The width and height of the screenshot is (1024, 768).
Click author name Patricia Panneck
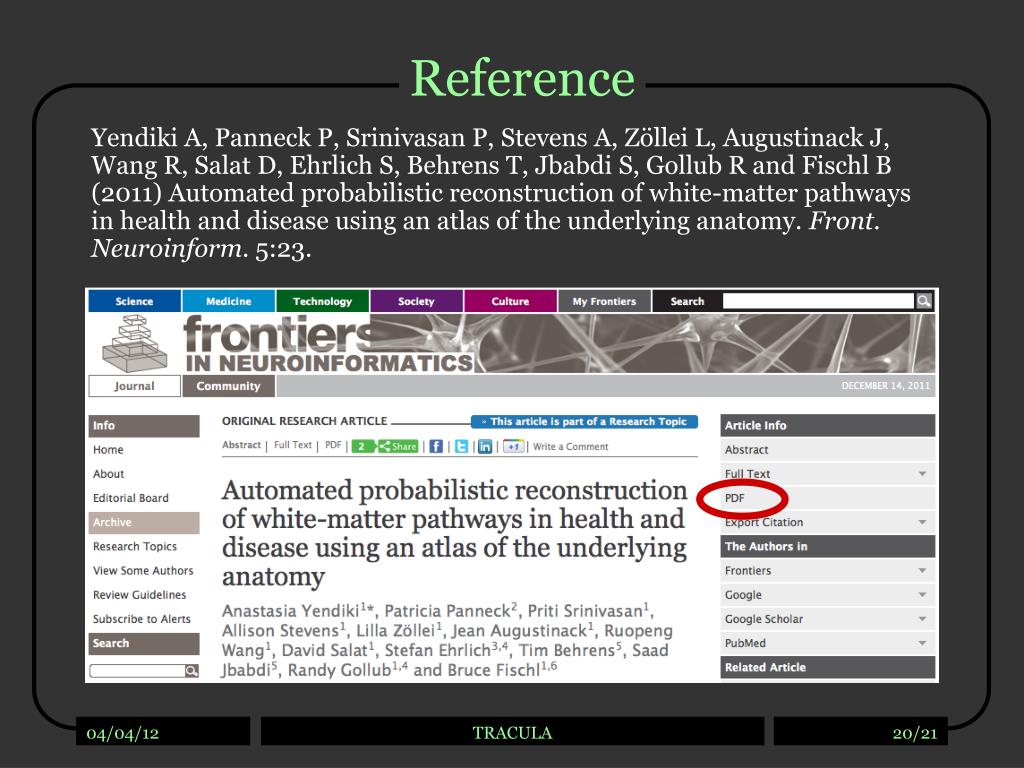coord(447,611)
